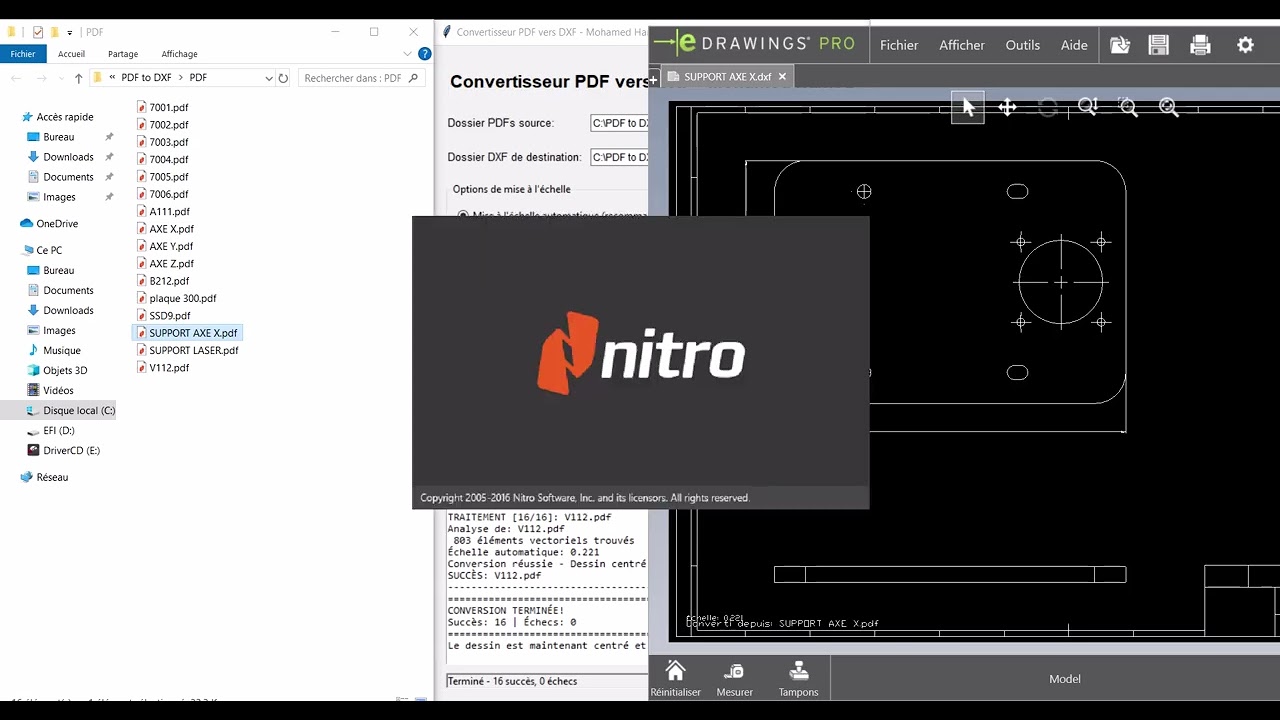The image size is (1280, 720).
Task: Click the Explorer back arrow
Action: pyautogui.click(x=17, y=78)
